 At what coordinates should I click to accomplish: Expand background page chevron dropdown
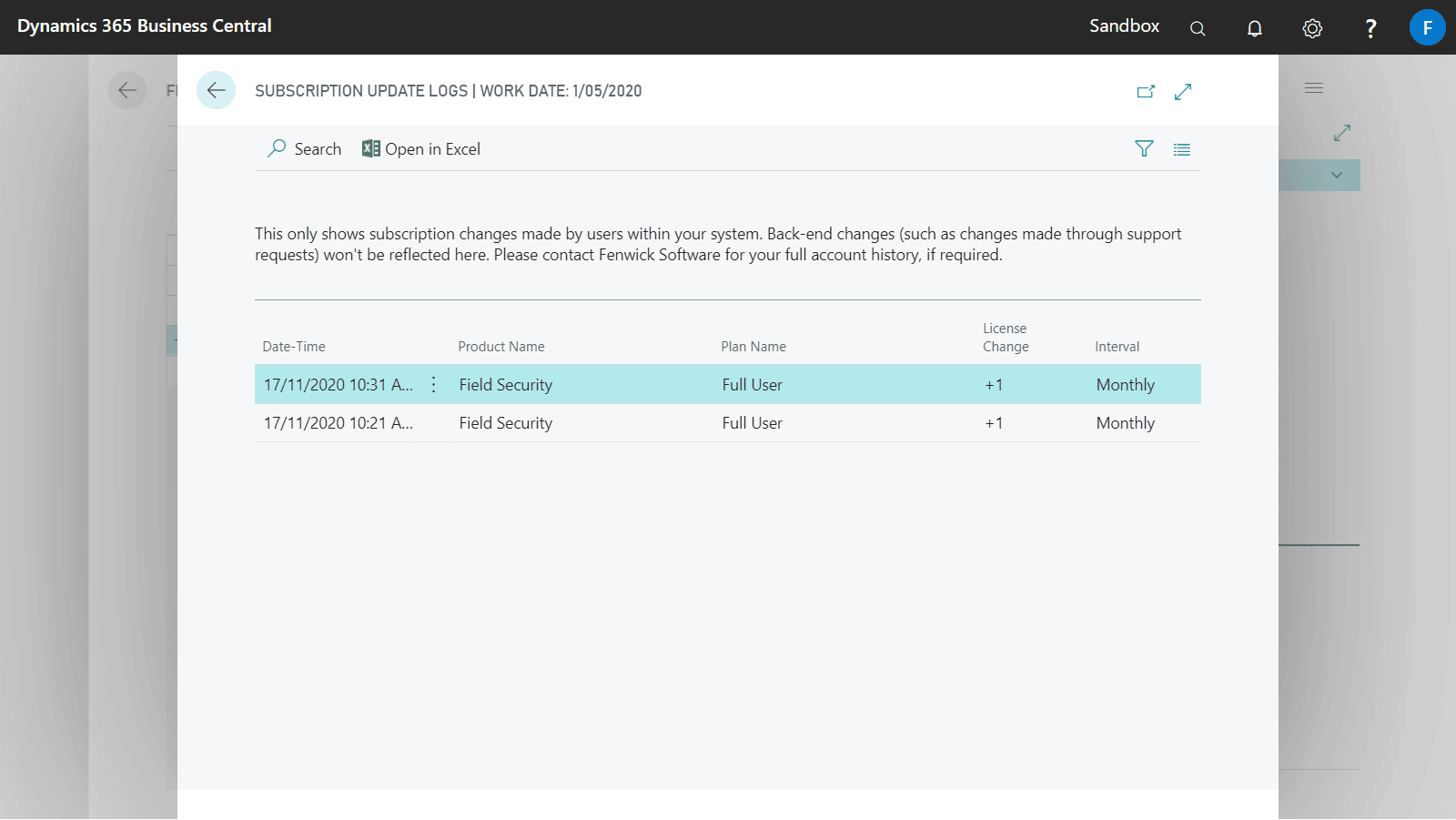(1337, 175)
